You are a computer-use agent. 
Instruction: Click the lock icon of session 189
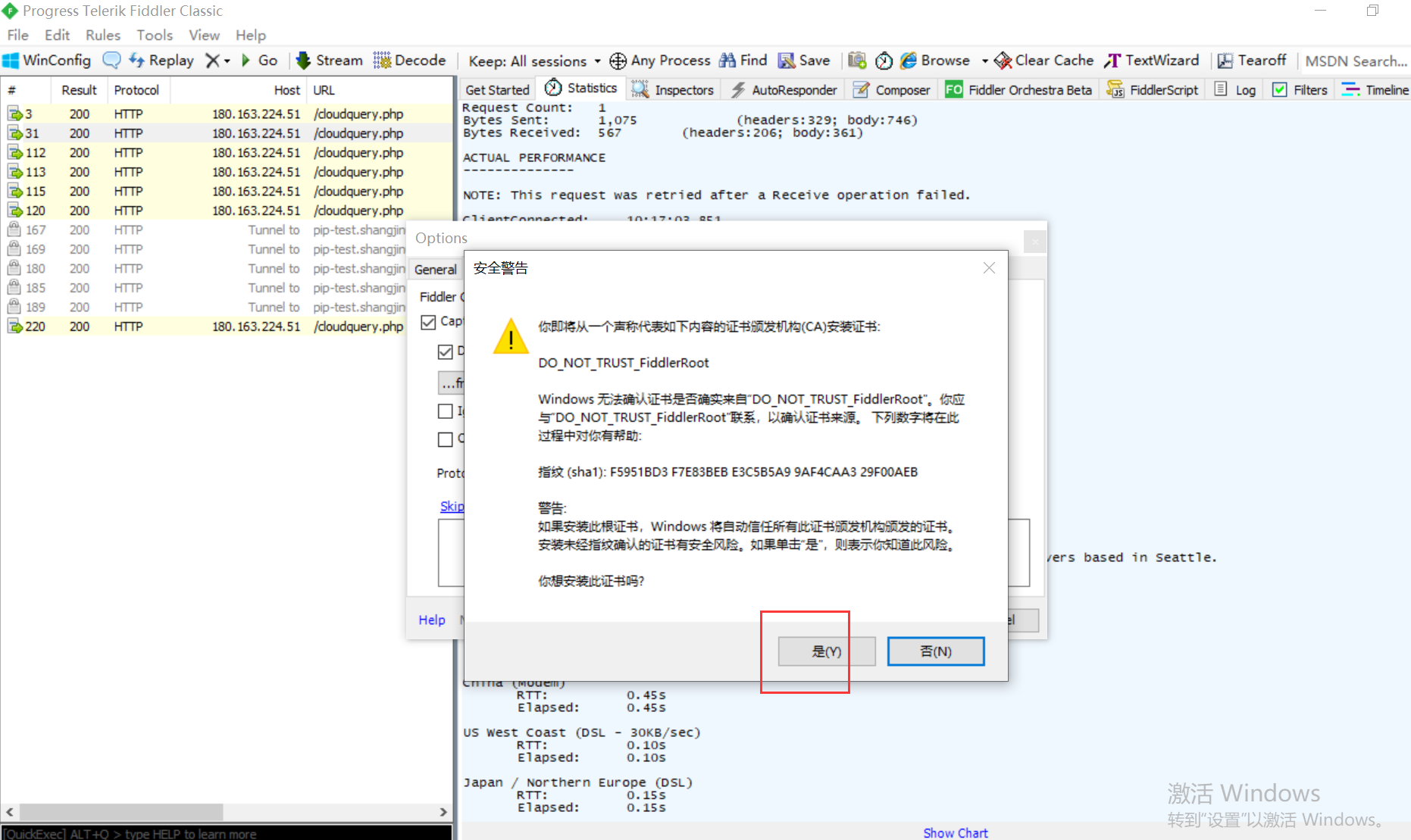coord(14,307)
